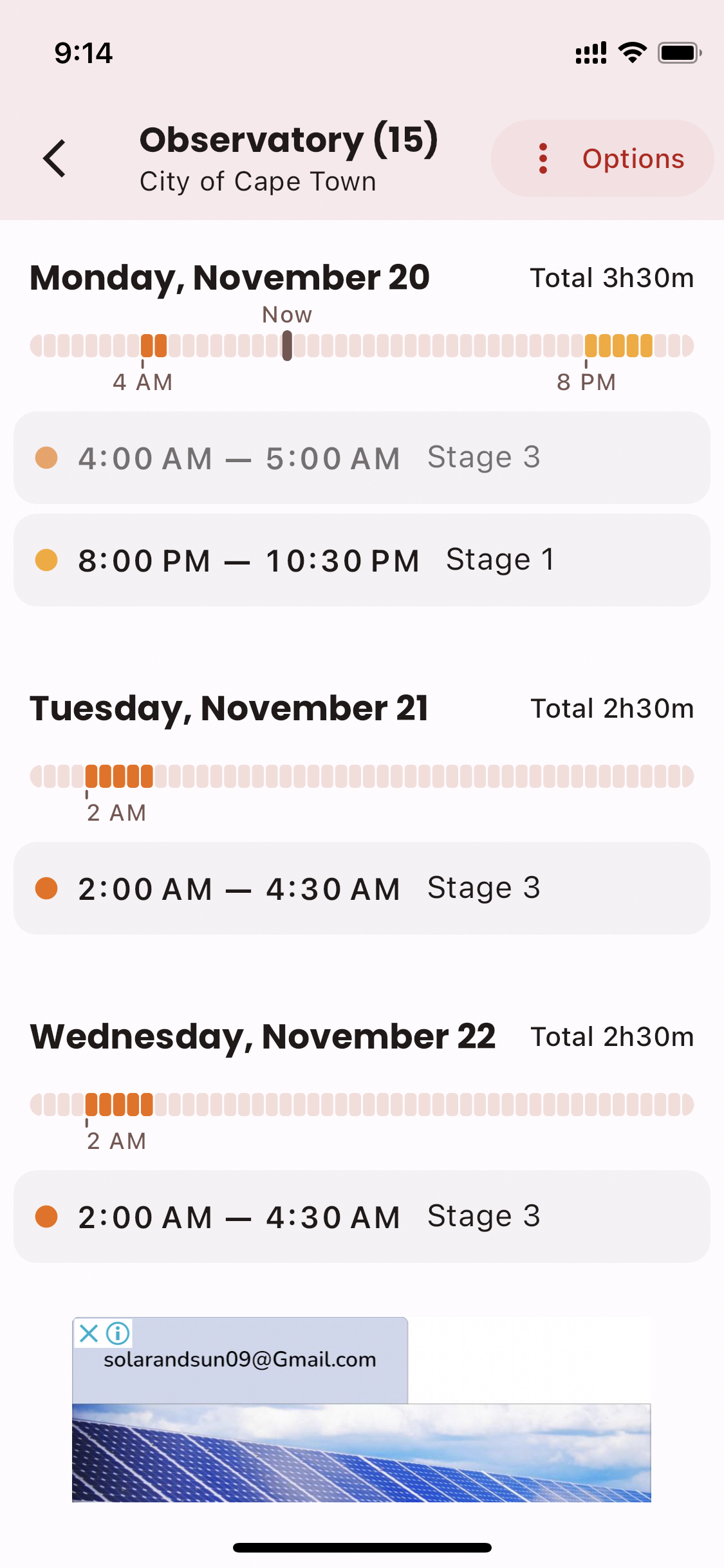
Task: Tap the cellular signal bars icon
Action: [591, 53]
